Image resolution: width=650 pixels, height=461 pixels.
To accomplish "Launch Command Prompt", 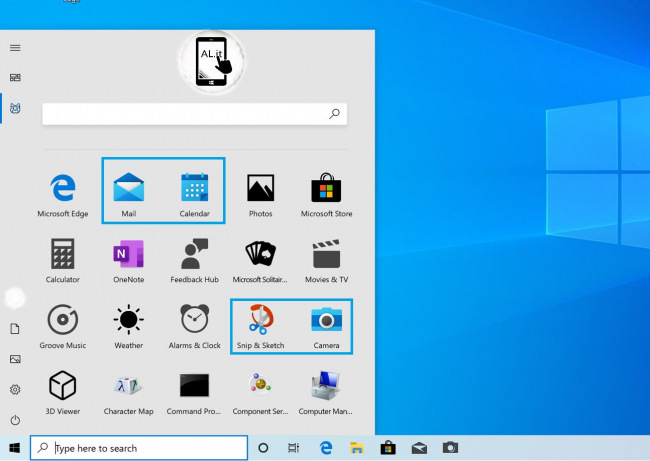I will (x=194, y=393).
